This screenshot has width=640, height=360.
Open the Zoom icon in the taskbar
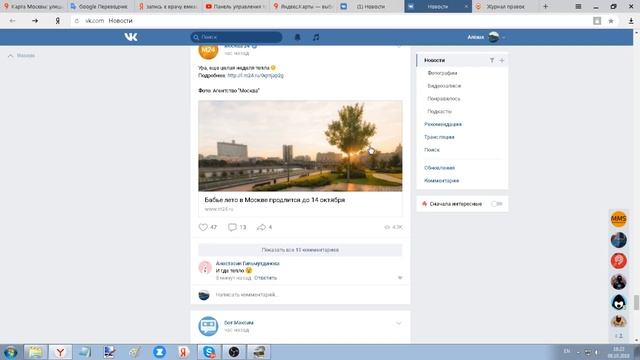coord(160,352)
